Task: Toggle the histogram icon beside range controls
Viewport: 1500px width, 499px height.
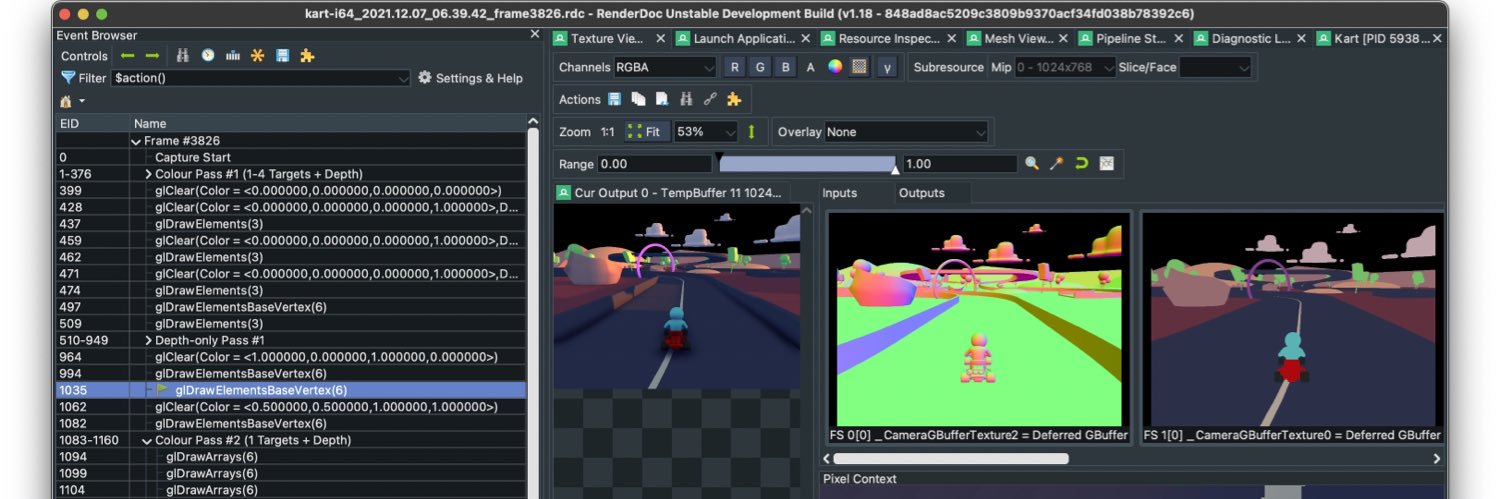Action: tap(1106, 164)
